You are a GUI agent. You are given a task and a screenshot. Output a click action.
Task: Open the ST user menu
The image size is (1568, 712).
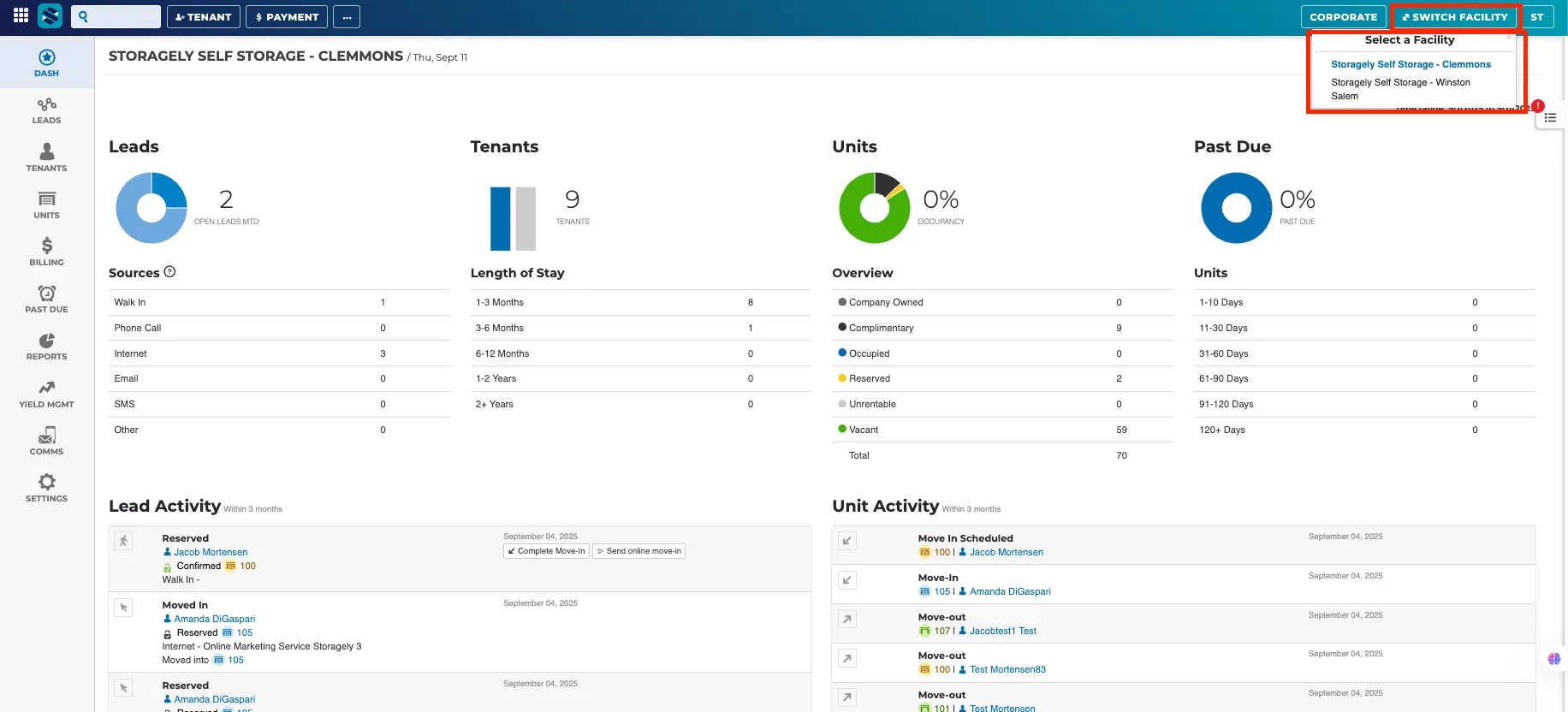click(1537, 17)
